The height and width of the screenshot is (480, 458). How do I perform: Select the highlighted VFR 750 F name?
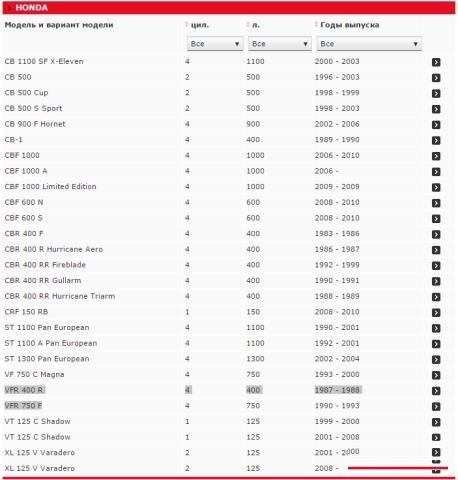(x=23, y=406)
